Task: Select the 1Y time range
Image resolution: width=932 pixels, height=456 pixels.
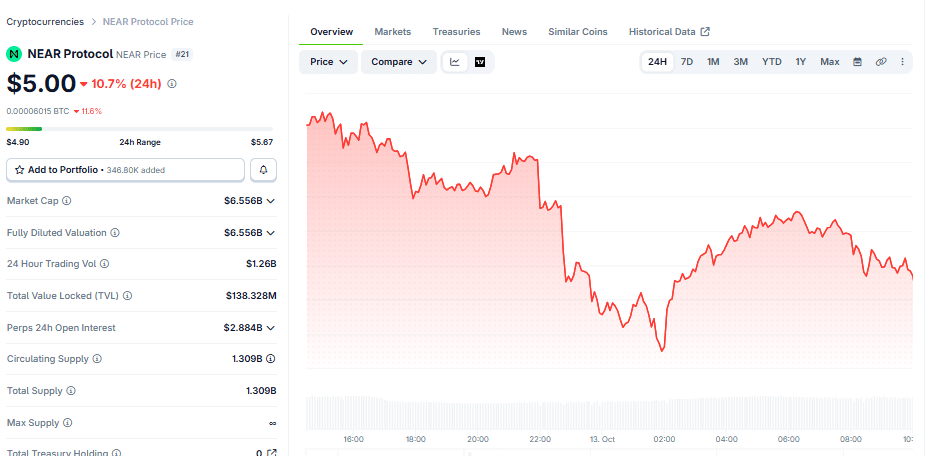Action: [x=801, y=62]
